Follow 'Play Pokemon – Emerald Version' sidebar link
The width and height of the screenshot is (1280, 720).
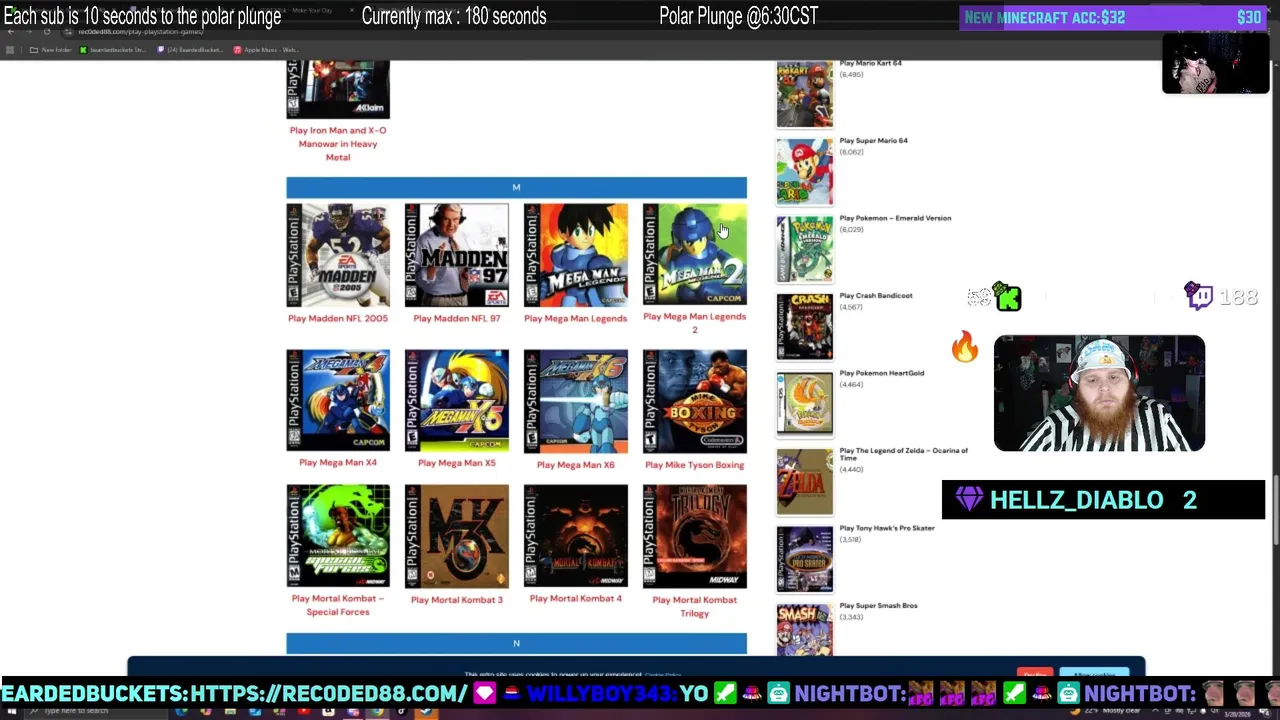(895, 218)
